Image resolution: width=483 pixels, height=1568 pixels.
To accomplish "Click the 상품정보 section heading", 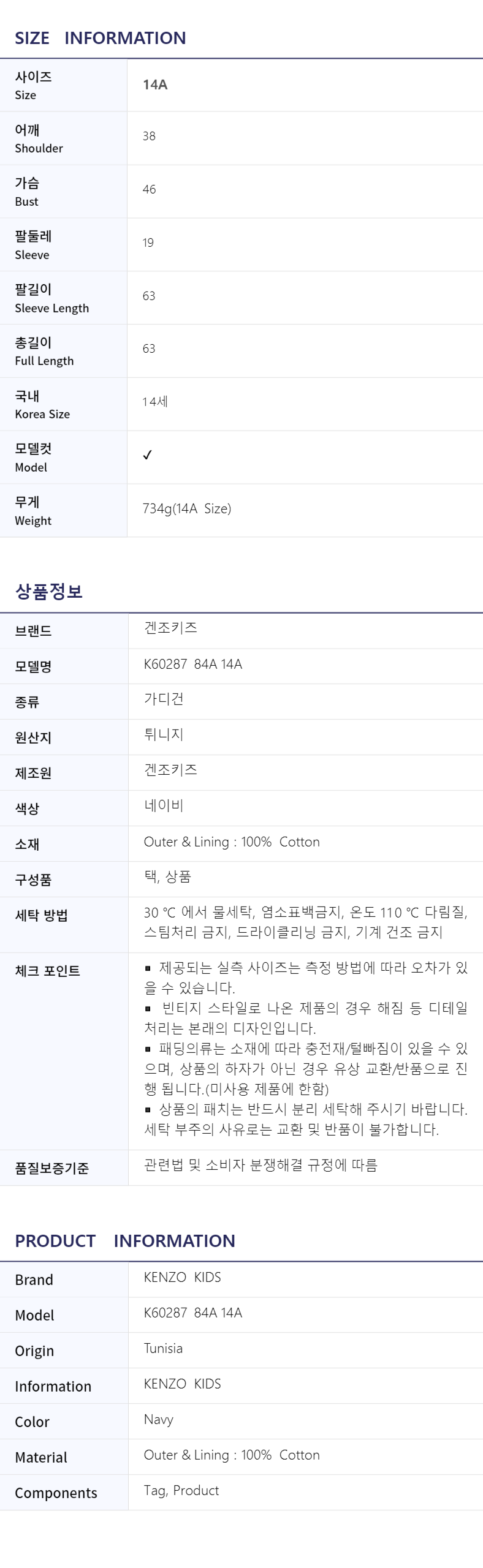I will 48,591.
